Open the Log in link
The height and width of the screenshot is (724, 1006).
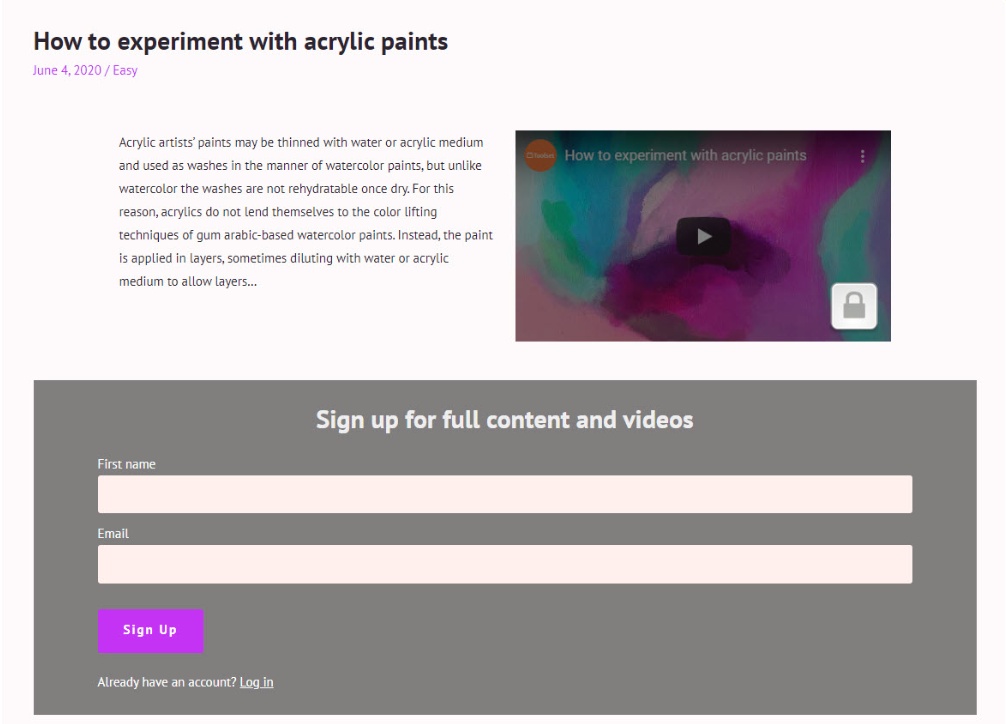[x=256, y=682]
